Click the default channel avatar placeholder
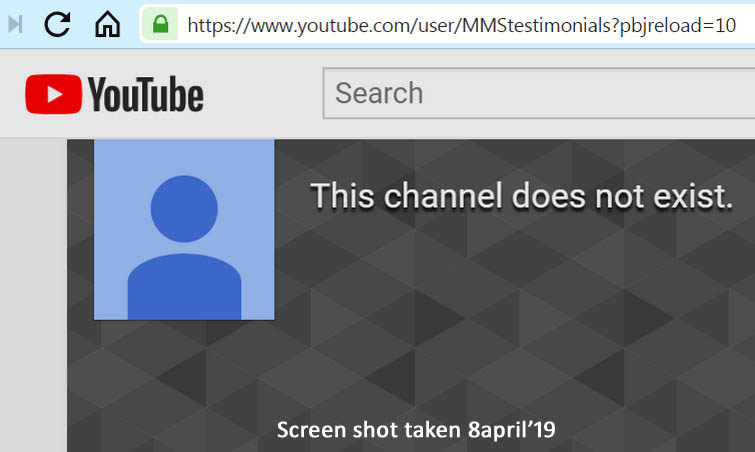This screenshot has height=452, width=755. (x=184, y=230)
